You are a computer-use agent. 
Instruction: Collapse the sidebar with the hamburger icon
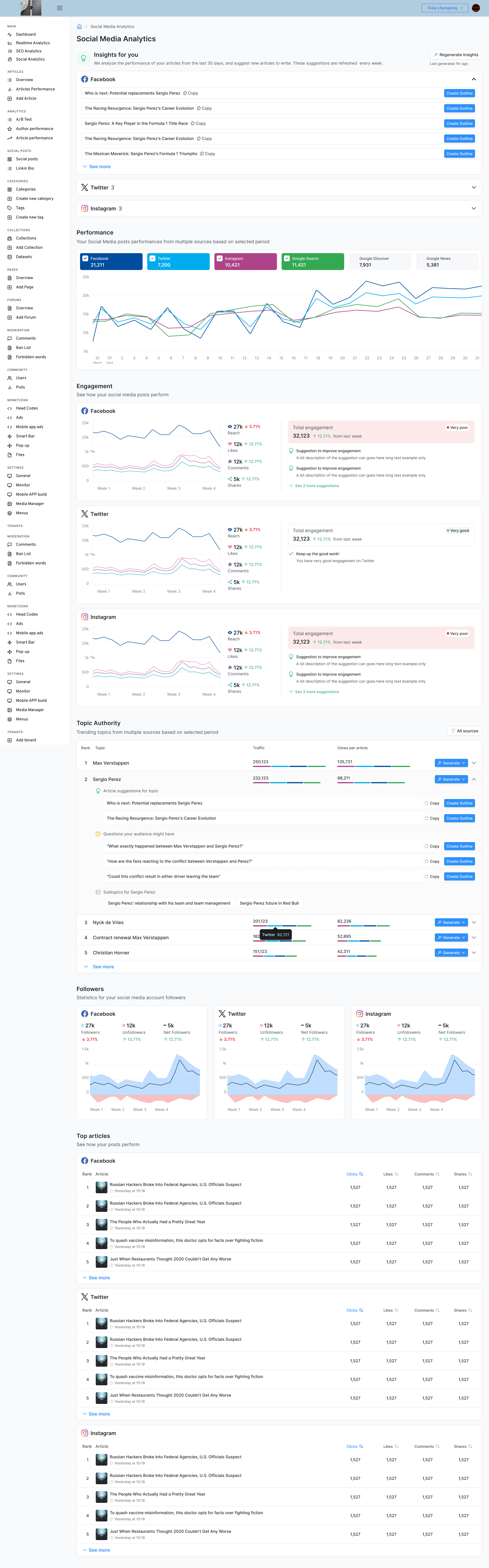click(59, 8)
